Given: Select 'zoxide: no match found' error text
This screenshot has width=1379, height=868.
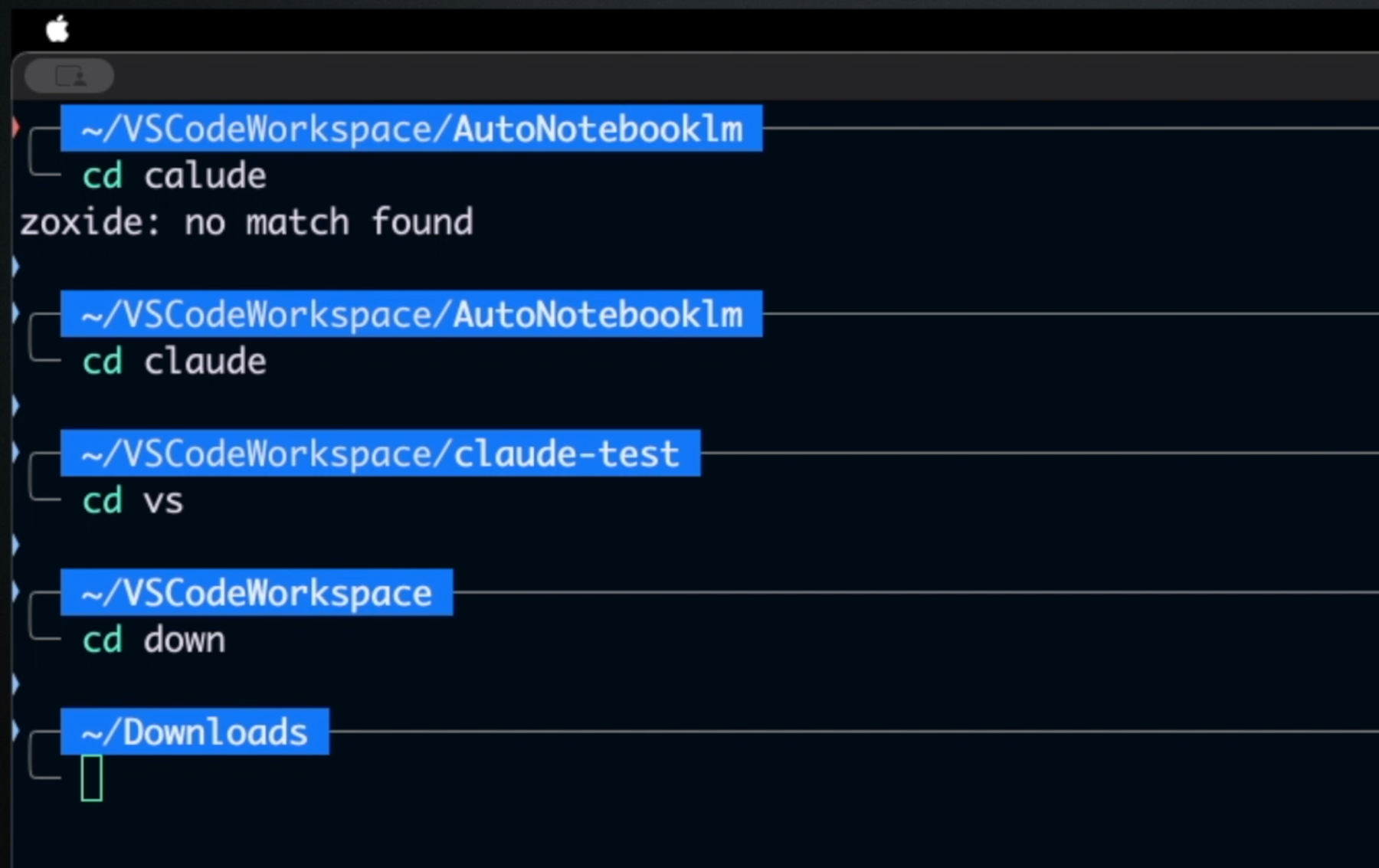Looking at the screenshot, I should point(247,222).
